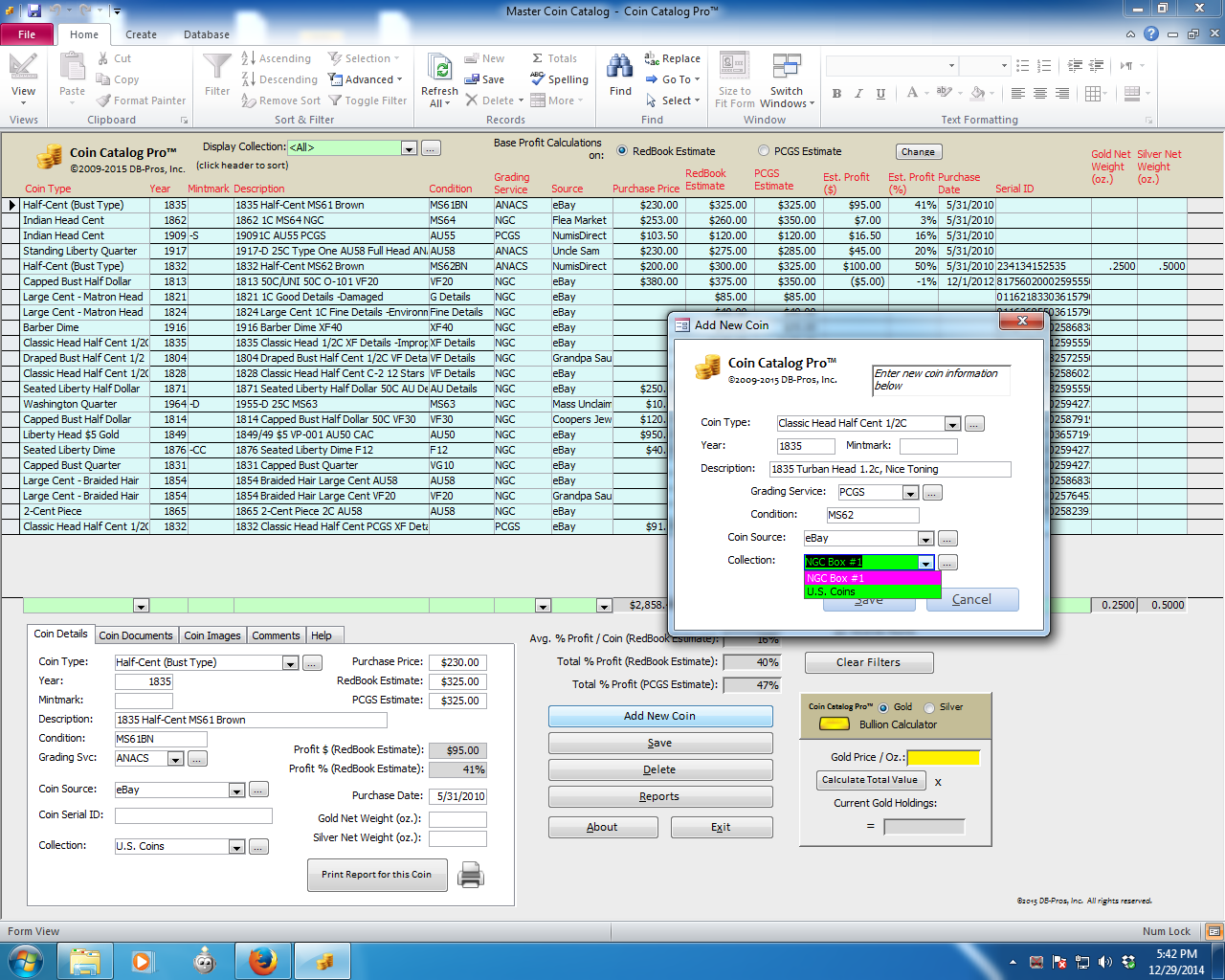
Task: Click the Totals sigma icon
Action: pyautogui.click(x=538, y=58)
